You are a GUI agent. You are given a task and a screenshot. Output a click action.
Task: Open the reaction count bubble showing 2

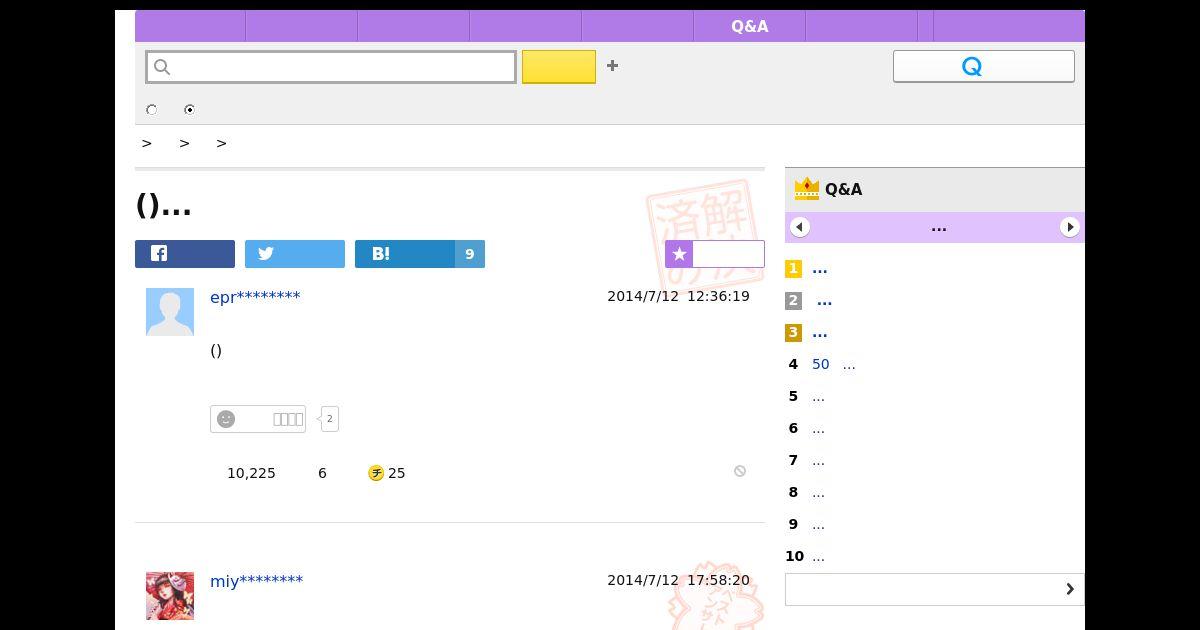329,419
